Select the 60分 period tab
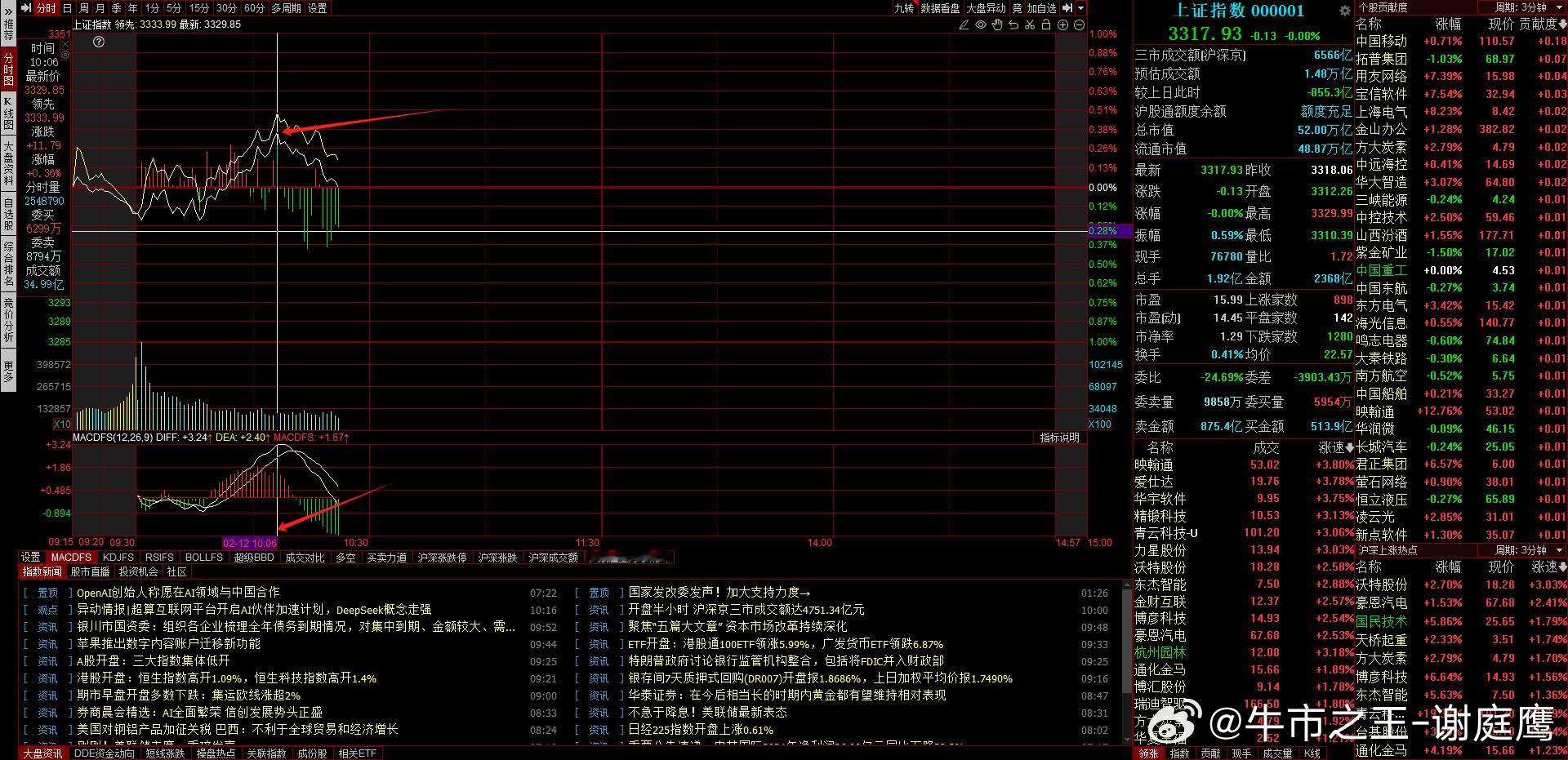Screen dimensions: 1568x760 pos(255,8)
